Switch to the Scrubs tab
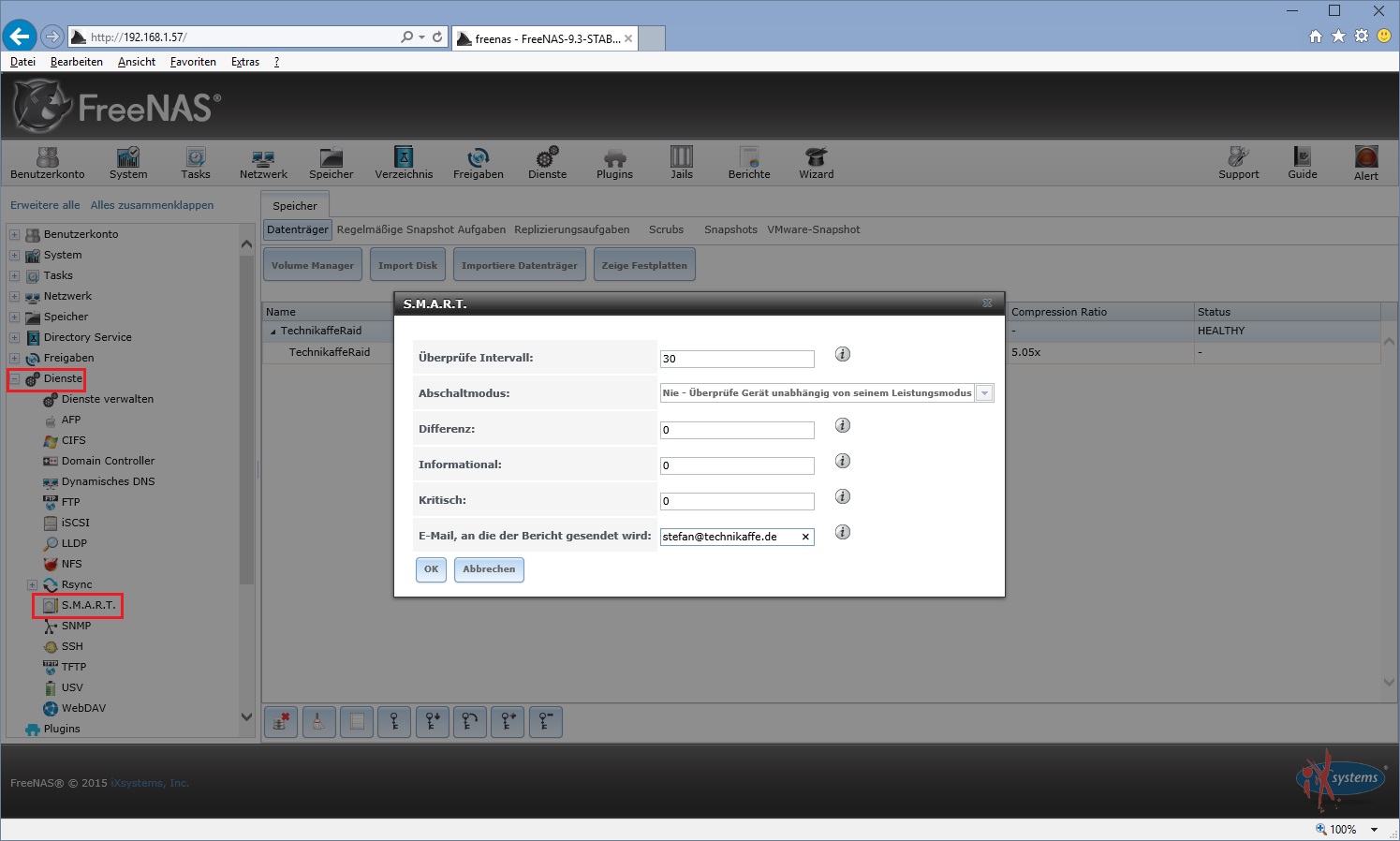Image resolution: width=1400 pixels, height=841 pixels. coord(666,229)
